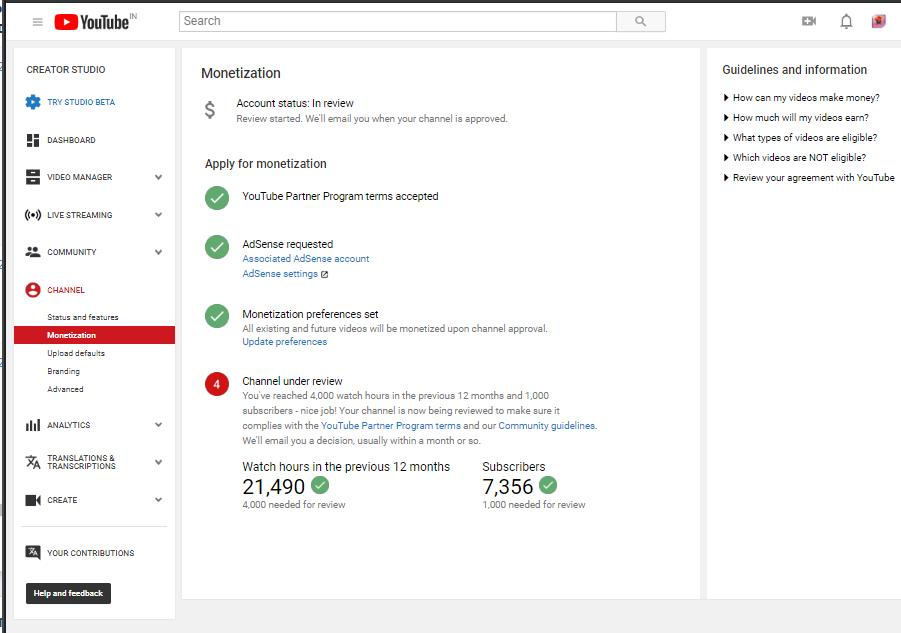This screenshot has width=901, height=633.
Task: Open Advanced under Channel
Action: (65, 389)
